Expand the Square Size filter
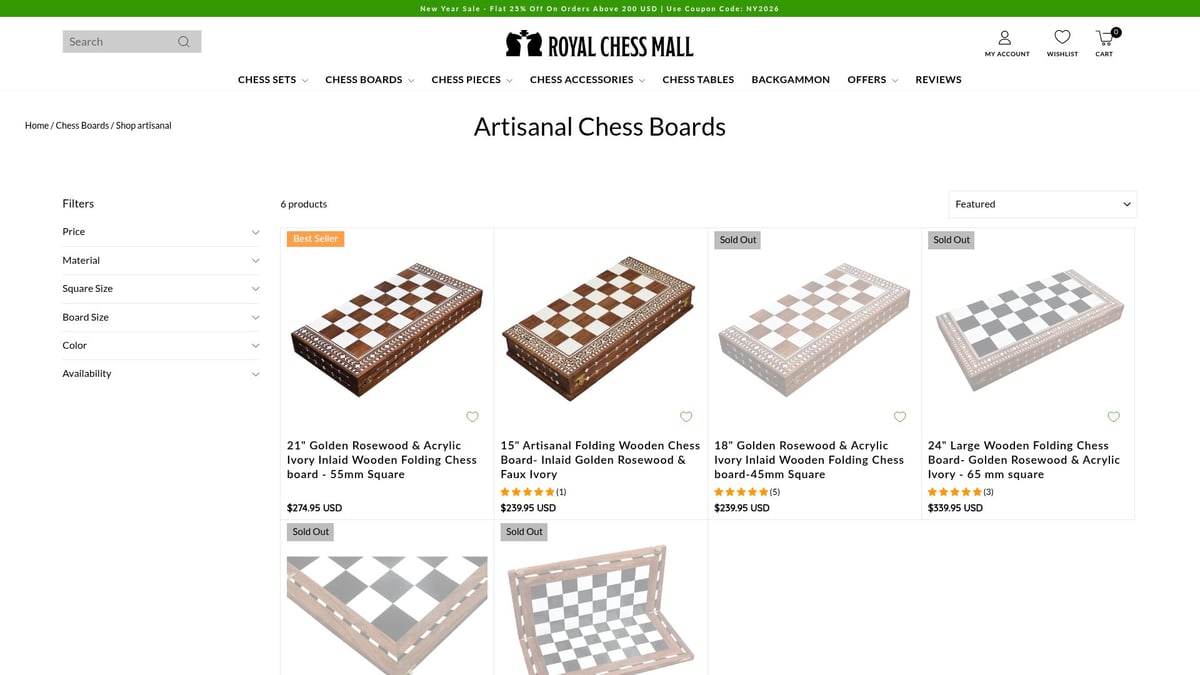Viewport: 1200px width, 675px height. (x=161, y=288)
